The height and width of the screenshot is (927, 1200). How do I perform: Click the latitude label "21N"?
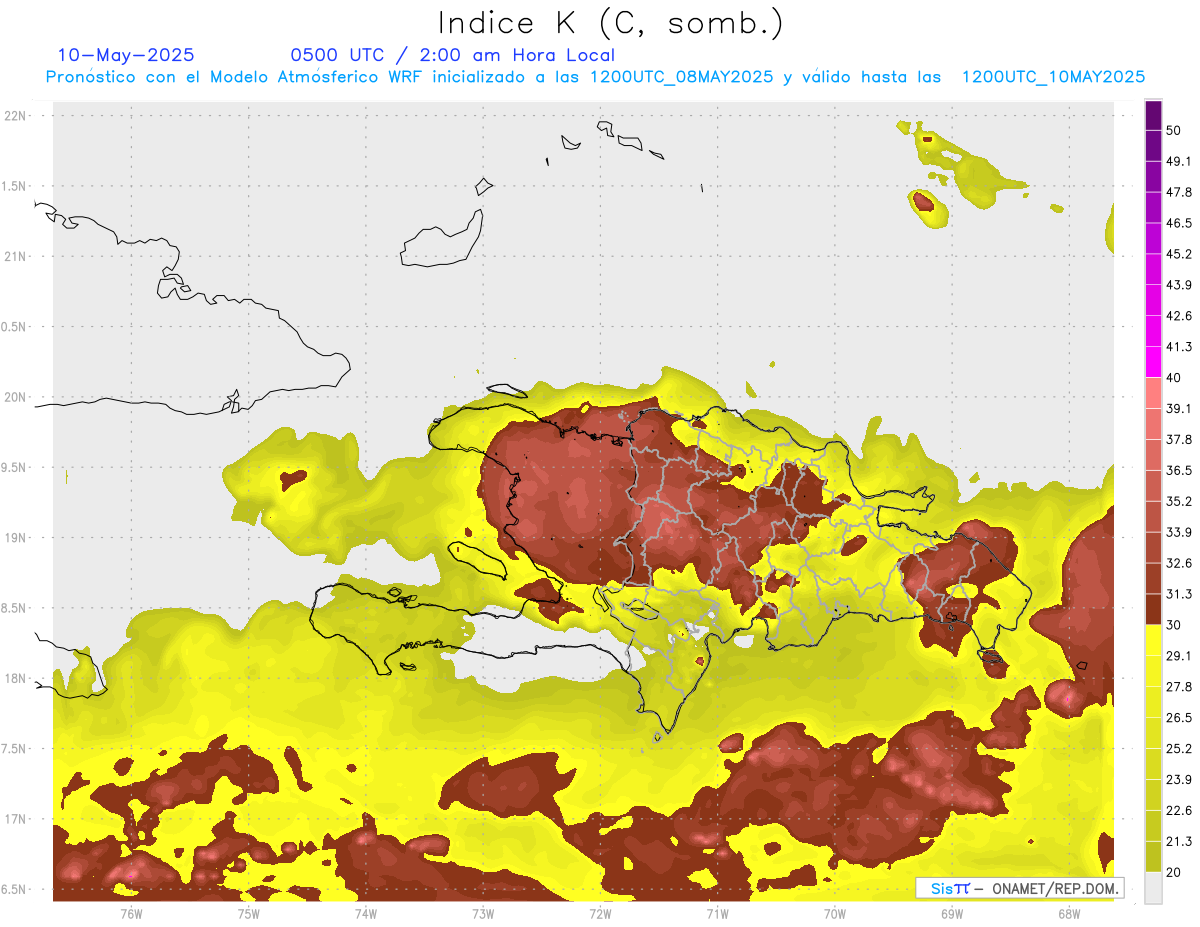click(17, 256)
